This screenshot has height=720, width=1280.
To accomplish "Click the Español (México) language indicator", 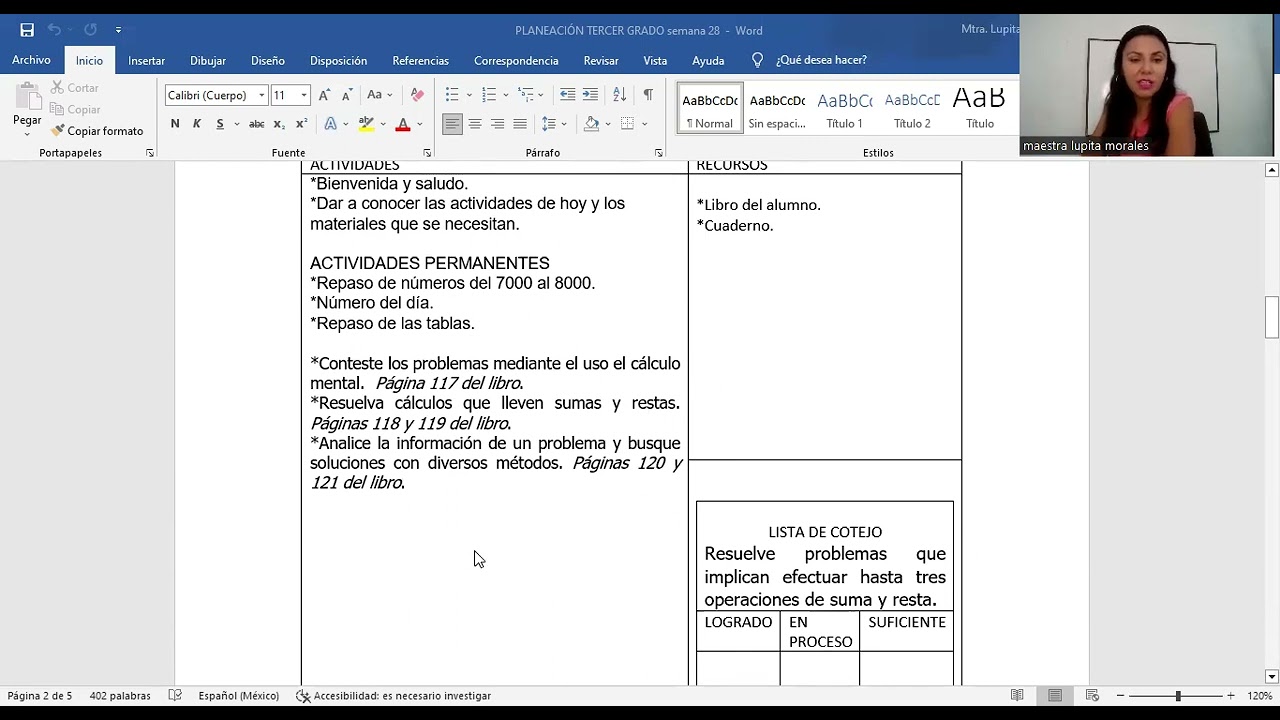I will (238, 695).
